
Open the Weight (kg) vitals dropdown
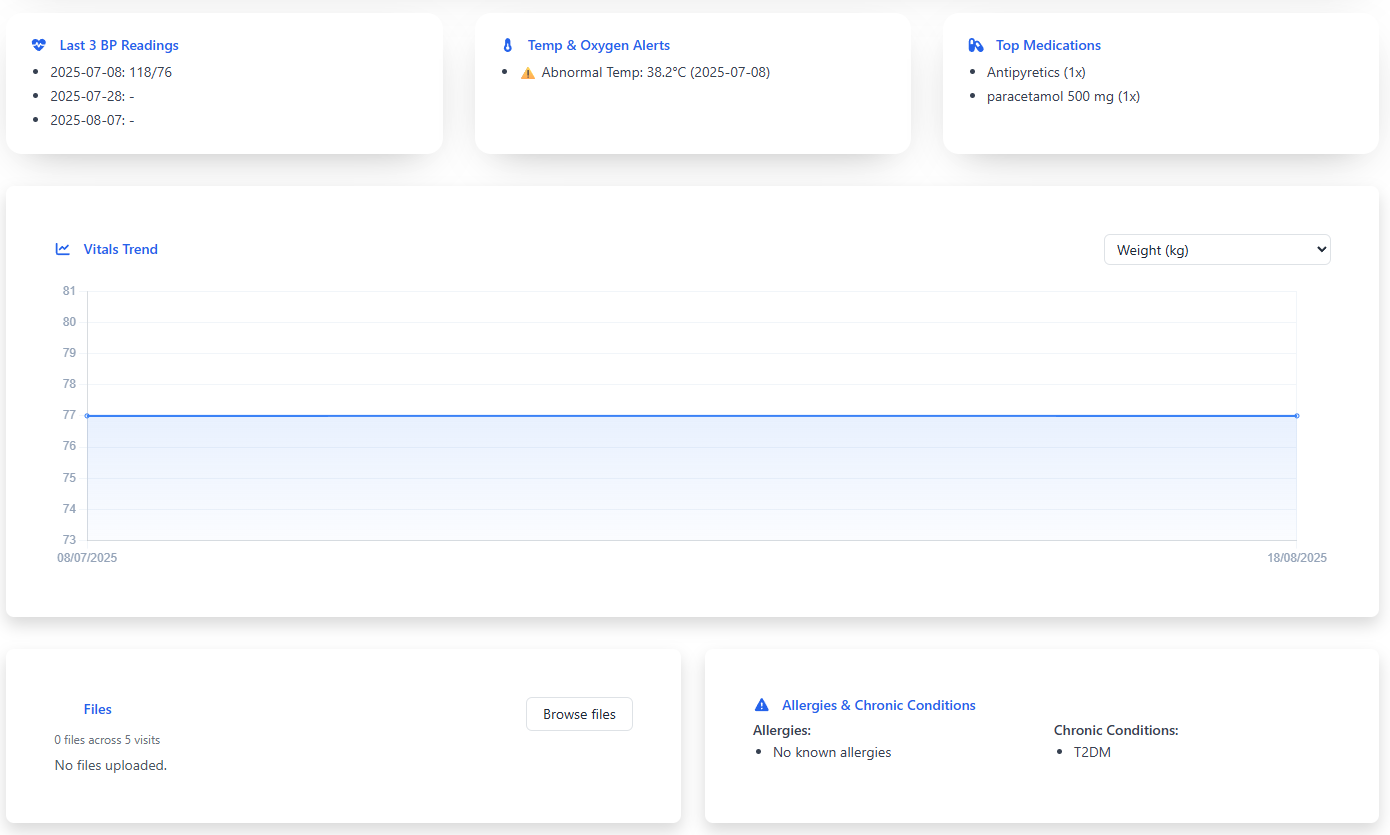pos(1216,250)
